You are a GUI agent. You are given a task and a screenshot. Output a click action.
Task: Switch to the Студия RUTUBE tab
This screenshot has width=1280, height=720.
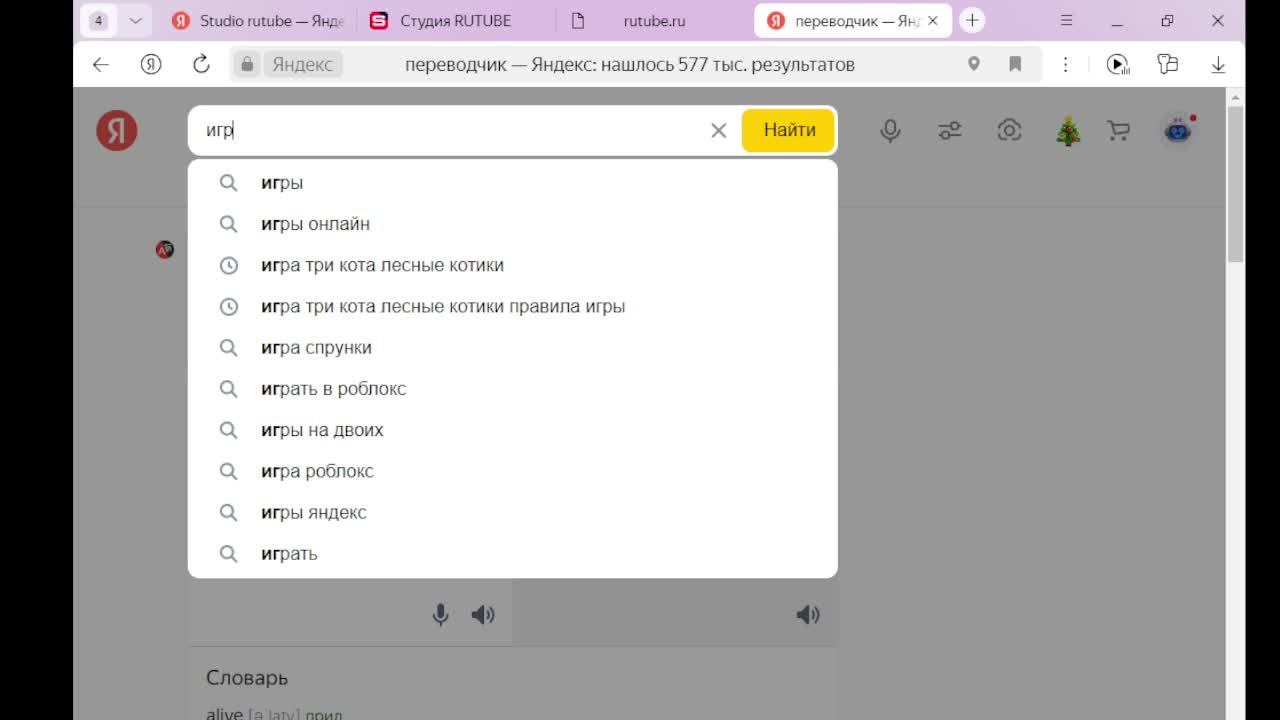point(455,21)
